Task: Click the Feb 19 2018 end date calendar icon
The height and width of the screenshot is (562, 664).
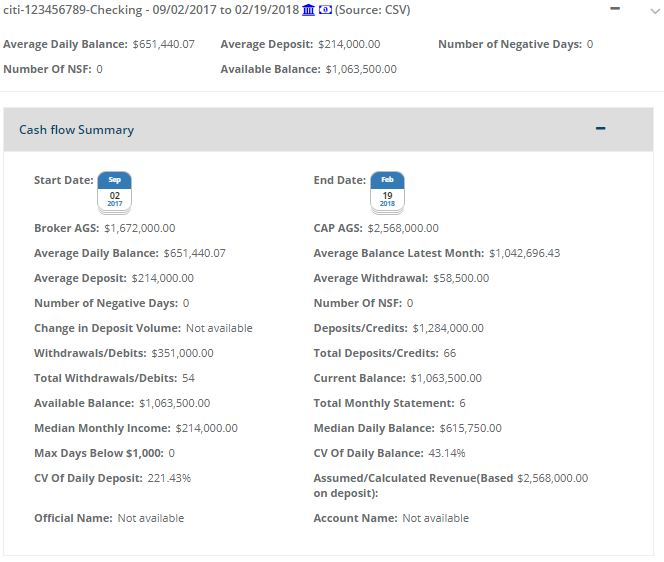Action: click(x=387, y=192)
